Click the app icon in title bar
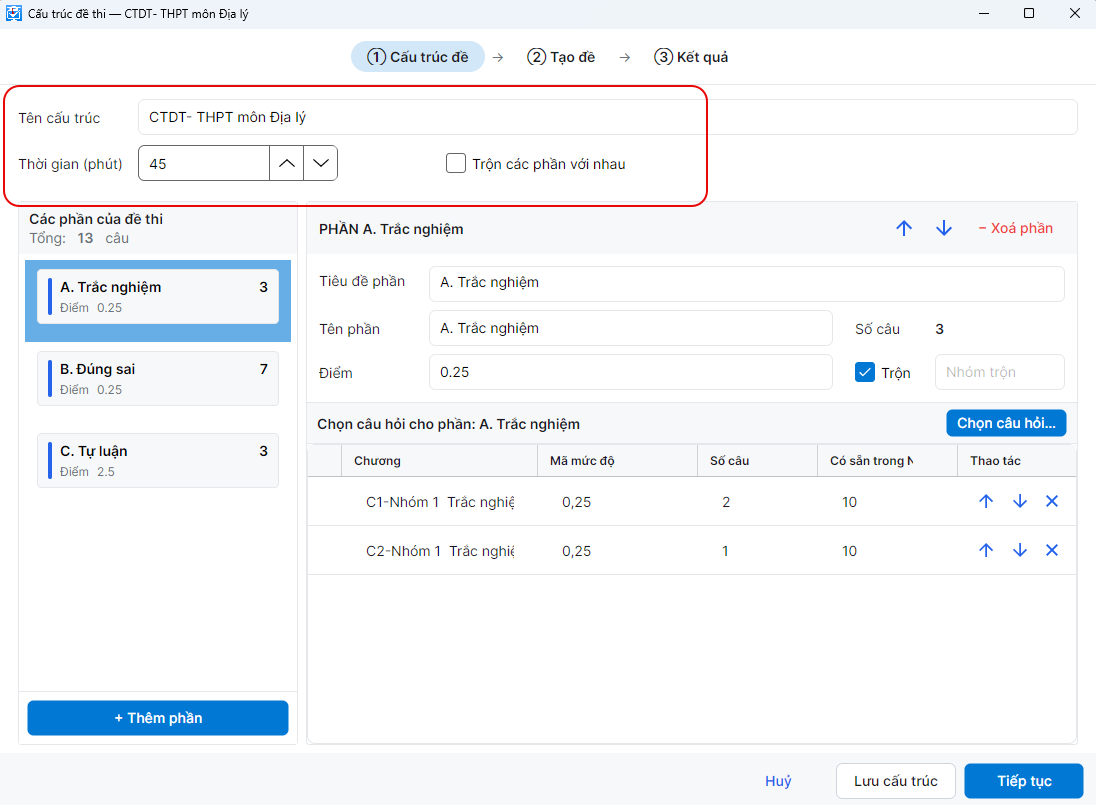 point(13,13)
